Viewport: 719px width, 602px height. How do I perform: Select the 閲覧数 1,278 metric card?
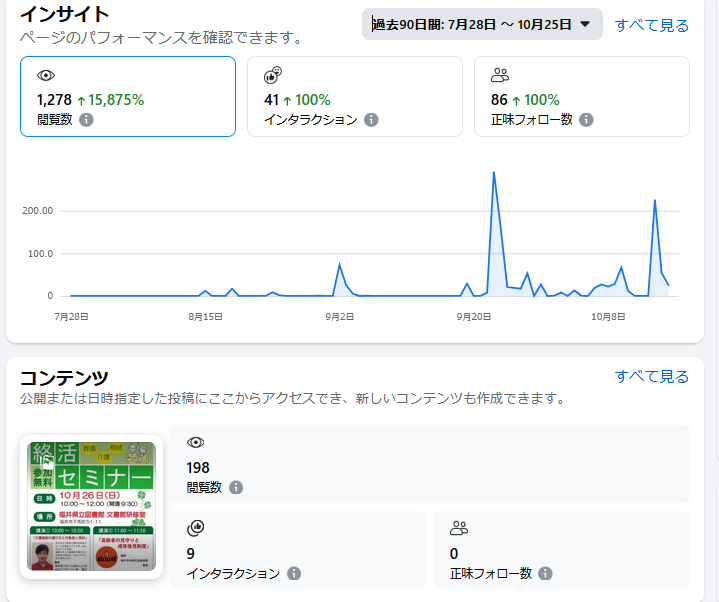[128, 96]
